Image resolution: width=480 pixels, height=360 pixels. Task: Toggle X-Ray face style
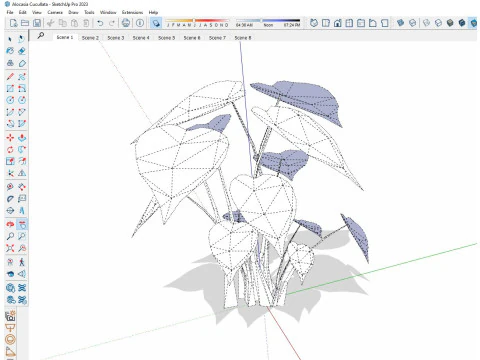point(400,23)
